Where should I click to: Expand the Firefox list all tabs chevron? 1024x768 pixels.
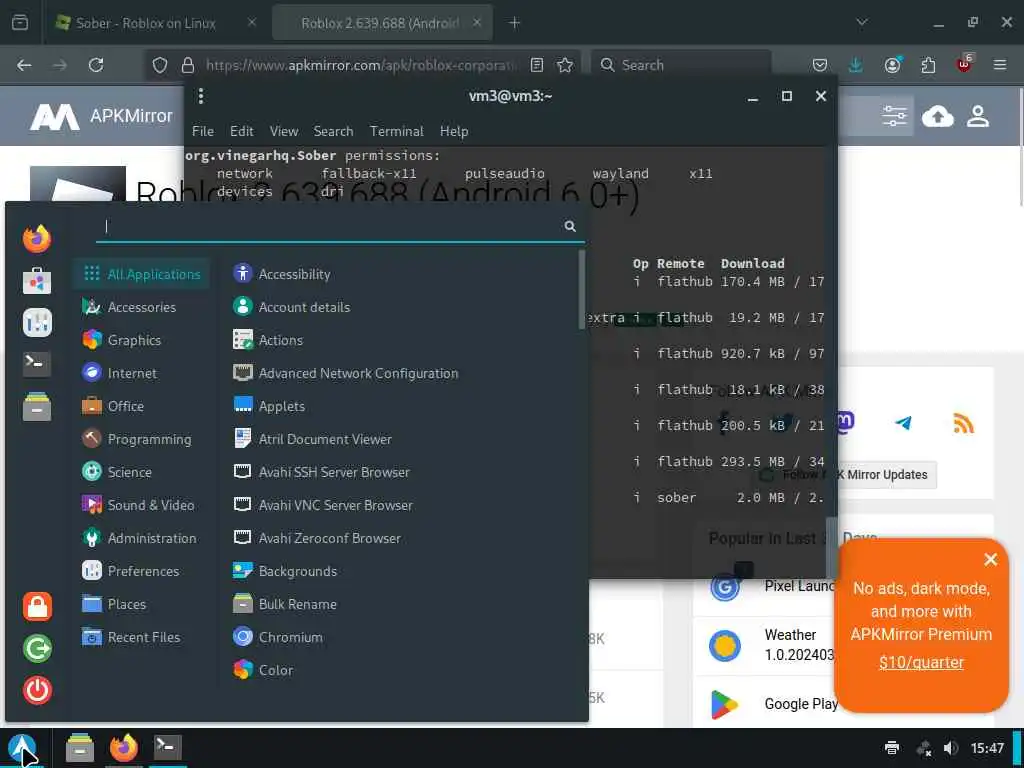pos(862,22)
